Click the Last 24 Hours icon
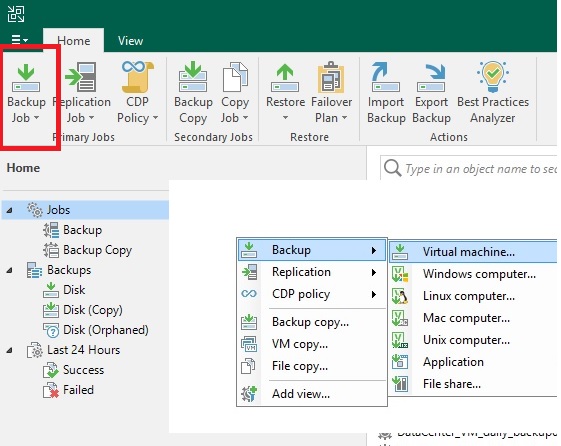 (34, 350)
